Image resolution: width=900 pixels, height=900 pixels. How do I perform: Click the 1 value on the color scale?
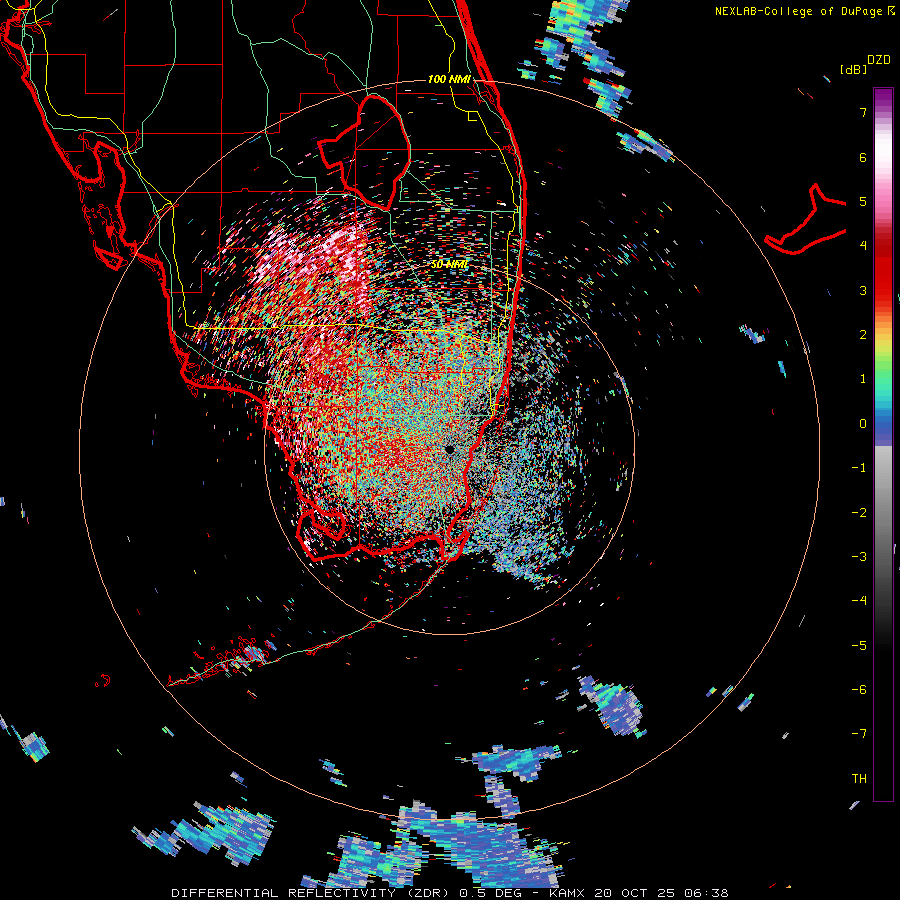pyautogui.click(x=863, y=379)
